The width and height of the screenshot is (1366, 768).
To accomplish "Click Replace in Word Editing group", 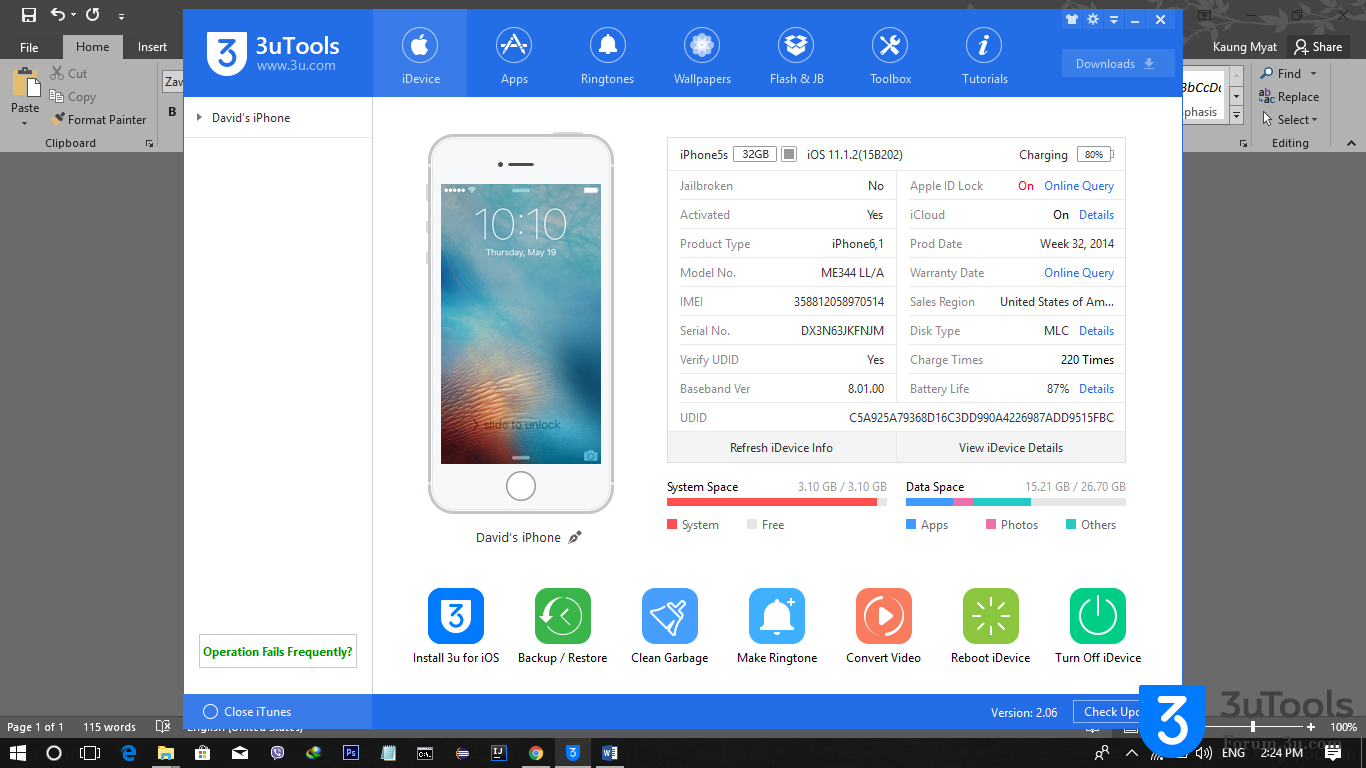I will [x=1289, y=97].
